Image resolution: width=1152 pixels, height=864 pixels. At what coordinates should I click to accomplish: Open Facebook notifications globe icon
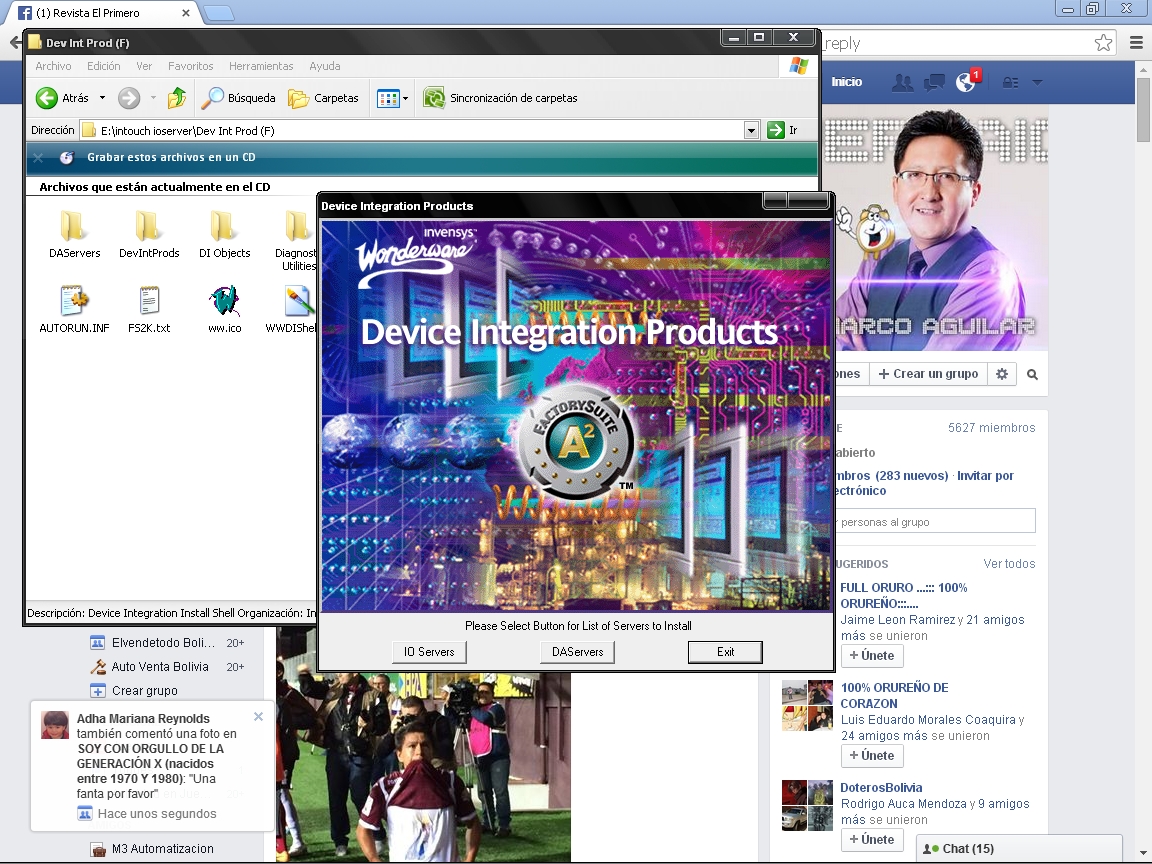[x=965, y=82]
